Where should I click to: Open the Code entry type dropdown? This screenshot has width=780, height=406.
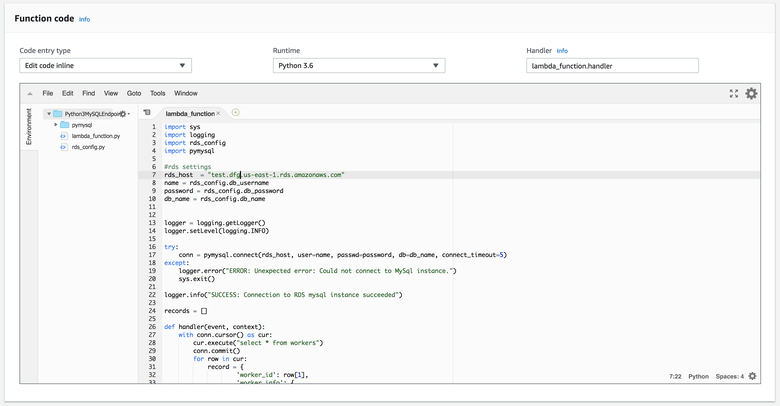coord(105,66)
